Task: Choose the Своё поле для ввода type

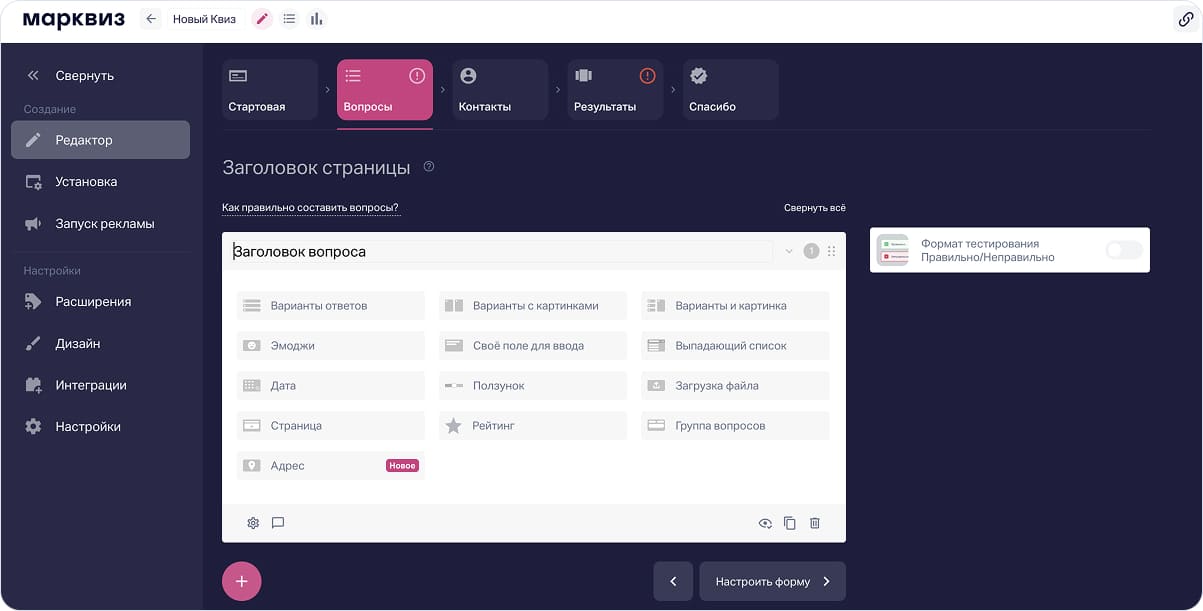Action: click(x=533, y=346)
